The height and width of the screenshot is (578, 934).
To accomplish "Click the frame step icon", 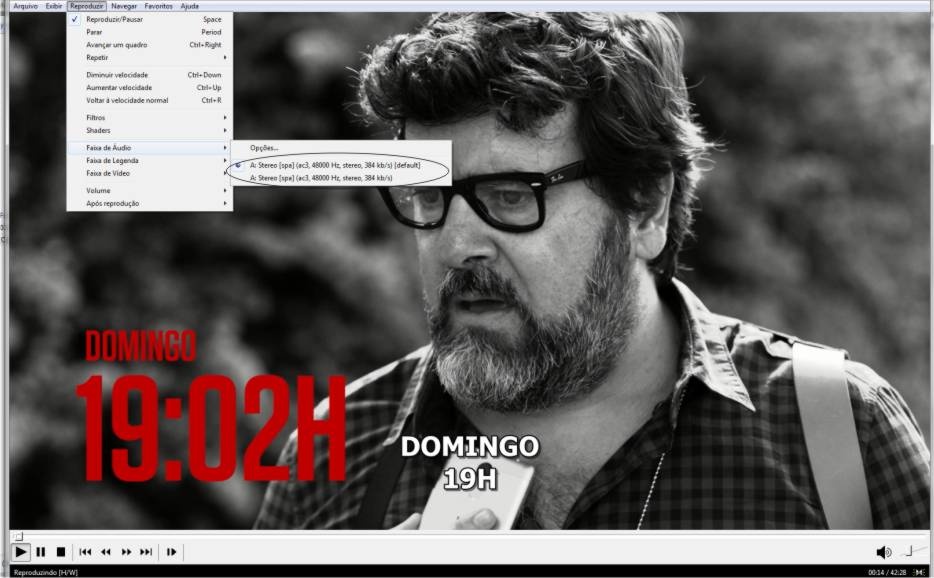I will coord(172,552).
